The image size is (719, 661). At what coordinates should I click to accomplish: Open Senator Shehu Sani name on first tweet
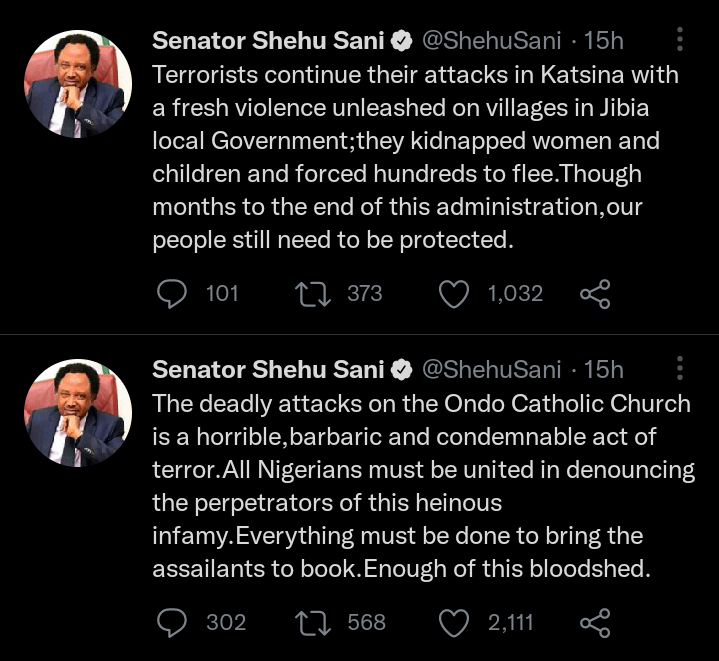coord(268,40)
